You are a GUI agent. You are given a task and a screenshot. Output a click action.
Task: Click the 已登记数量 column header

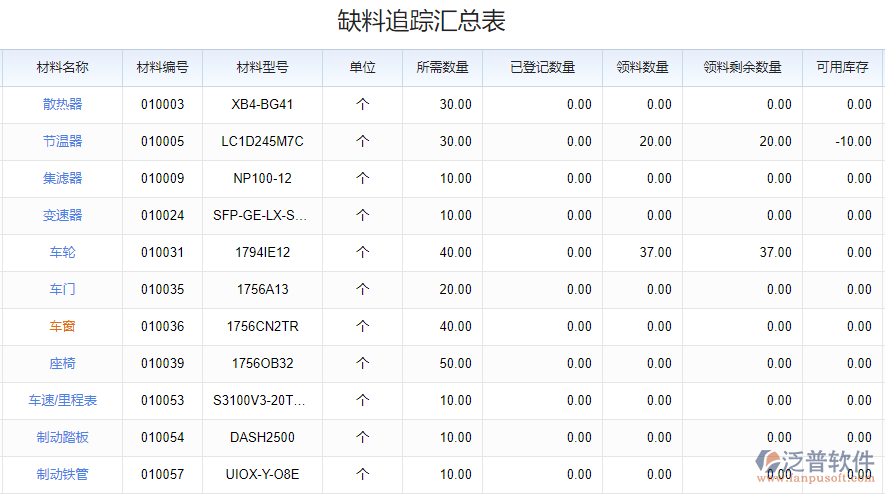point(542,68)
